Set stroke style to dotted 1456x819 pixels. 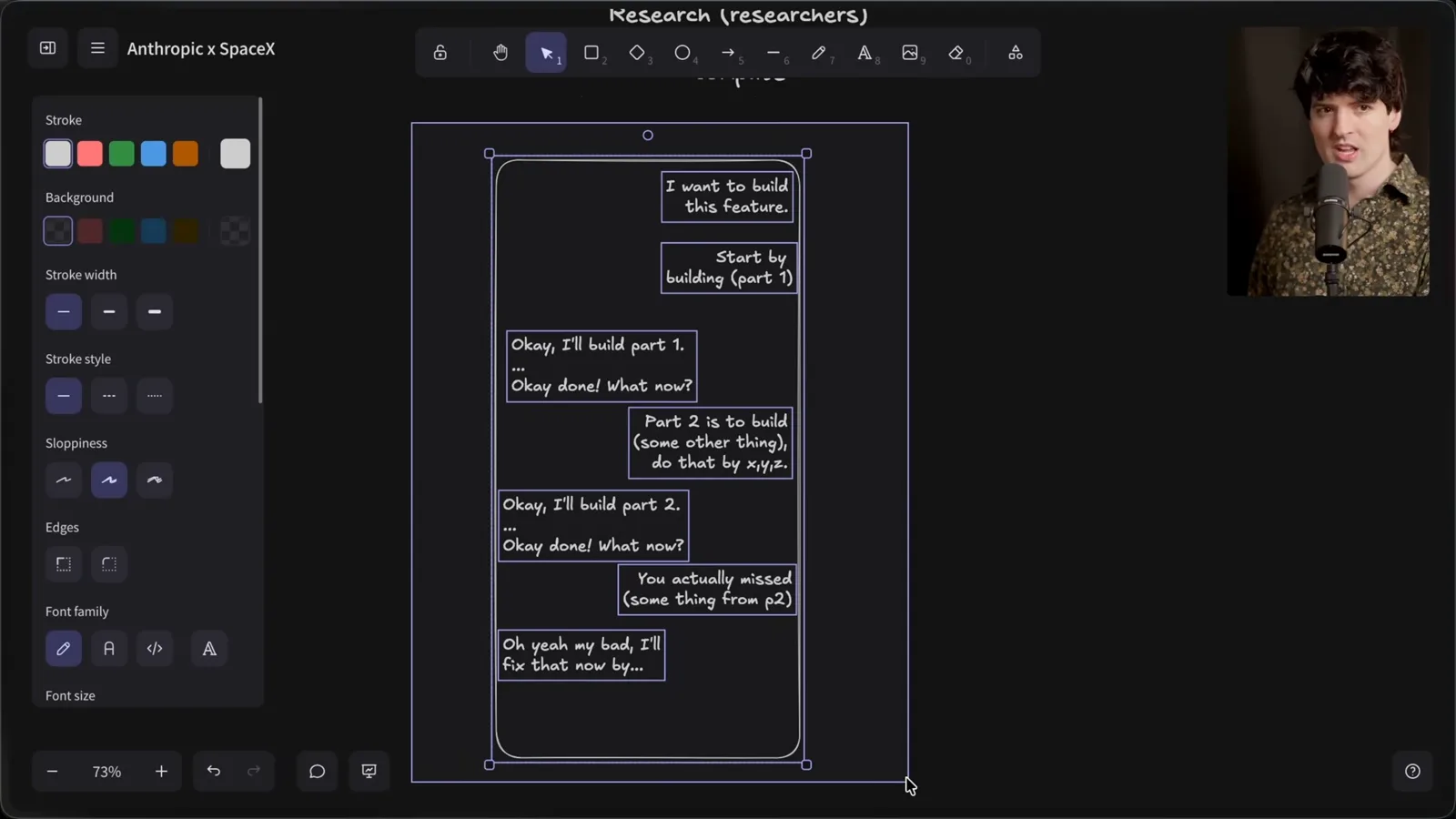(x=155, y=396)
